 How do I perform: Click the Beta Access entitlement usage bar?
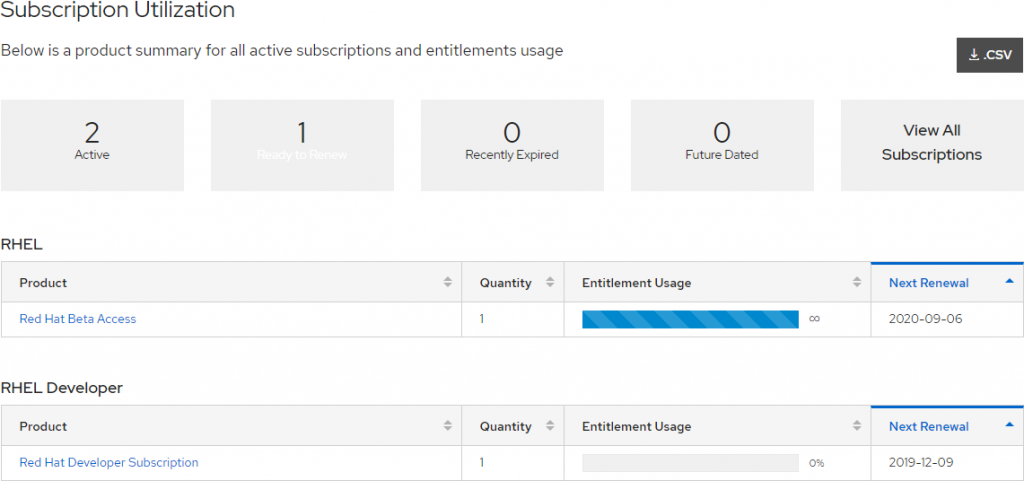click(690, 319)
